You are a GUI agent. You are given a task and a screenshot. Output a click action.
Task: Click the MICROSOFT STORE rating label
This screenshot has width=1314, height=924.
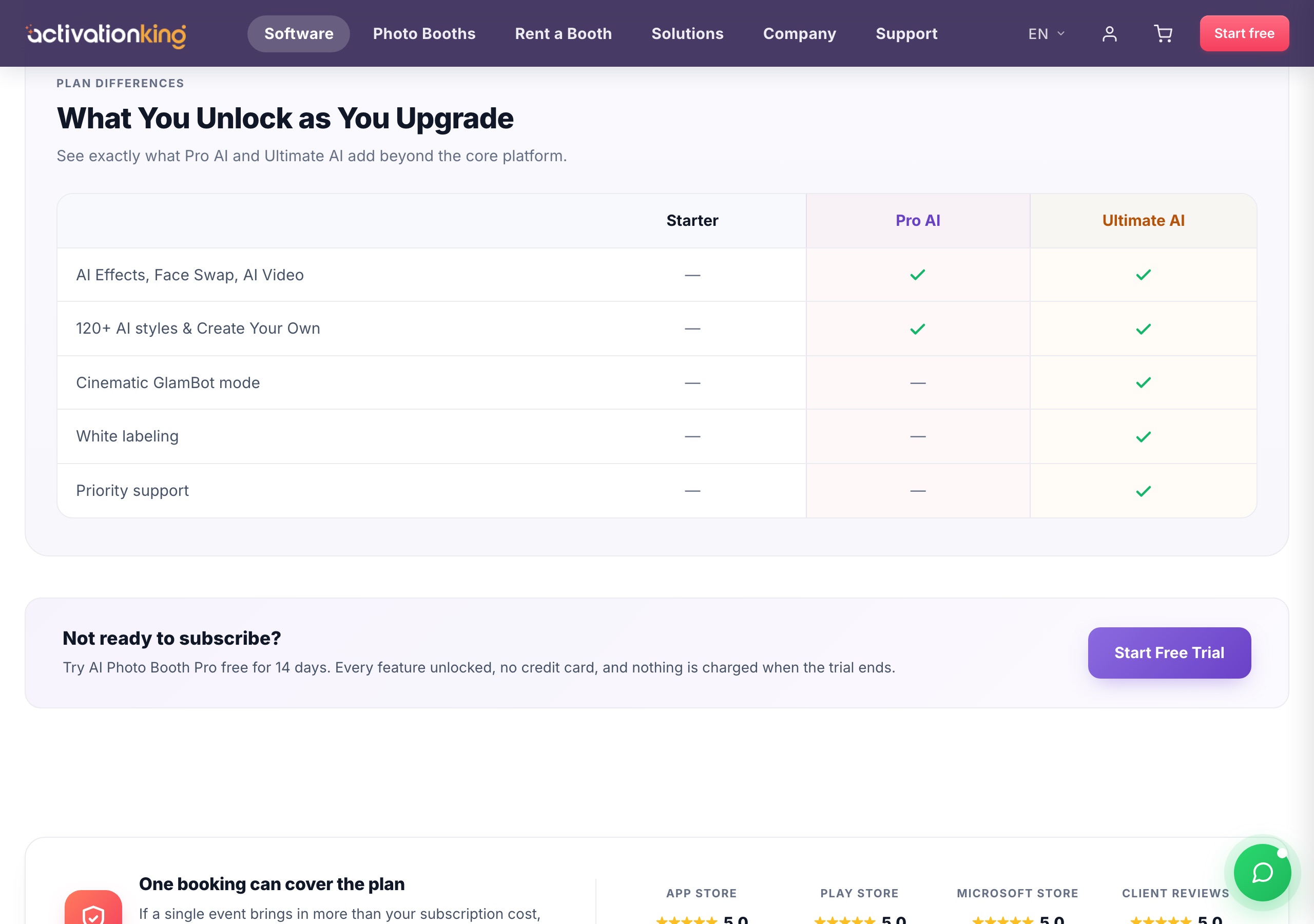coord(1017,893)
